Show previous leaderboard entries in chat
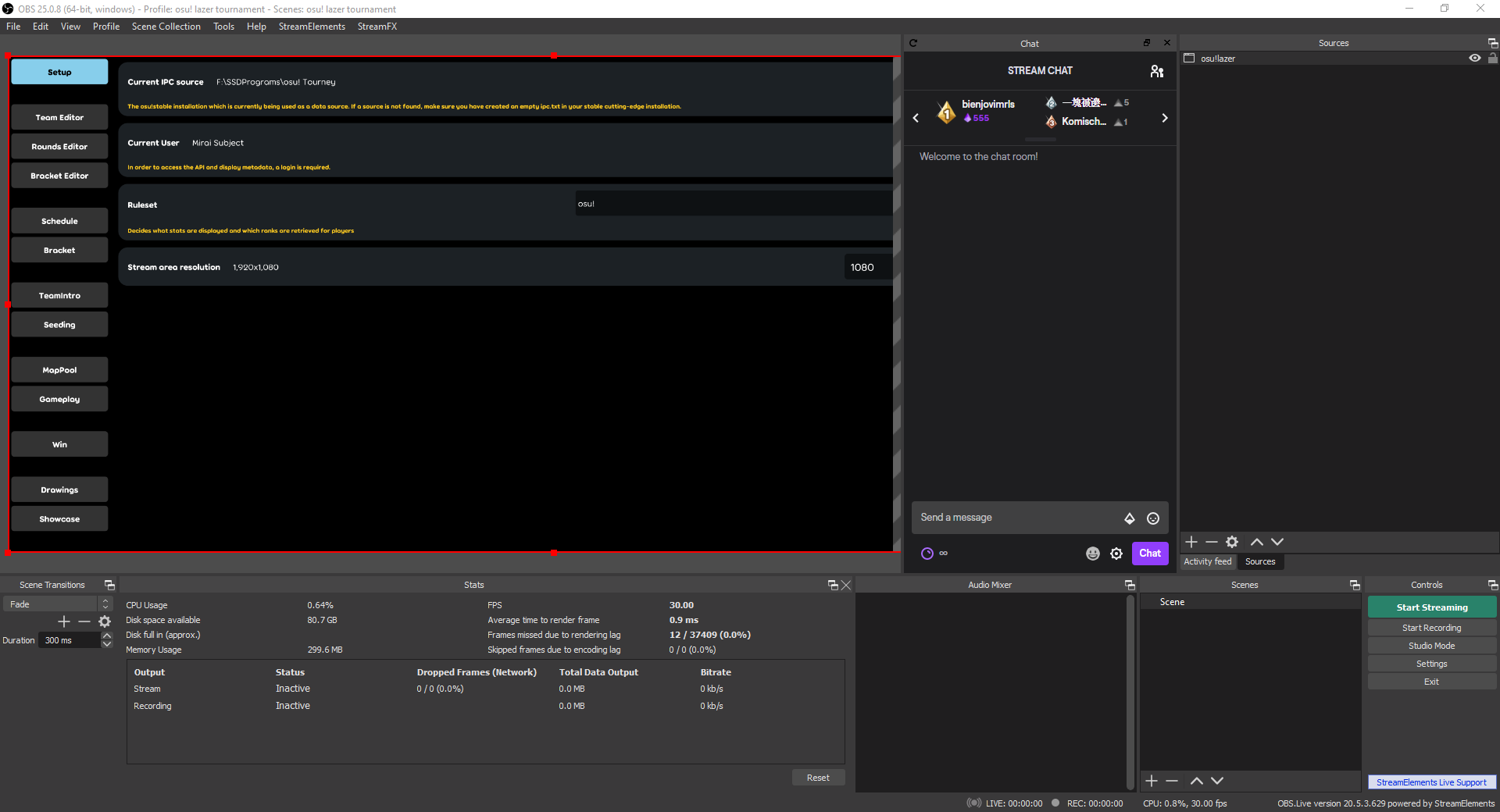 pos(916,118)
